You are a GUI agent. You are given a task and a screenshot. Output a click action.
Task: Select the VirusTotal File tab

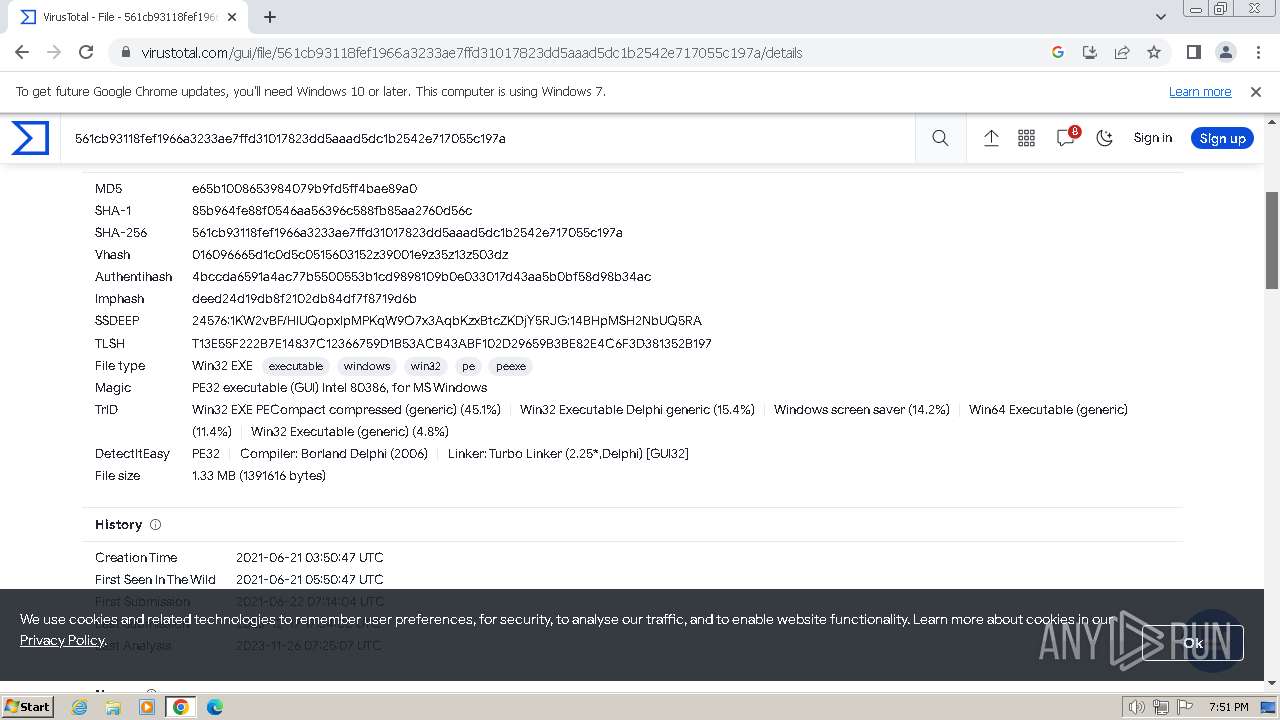pyautogui.click(x=128, y=17)
